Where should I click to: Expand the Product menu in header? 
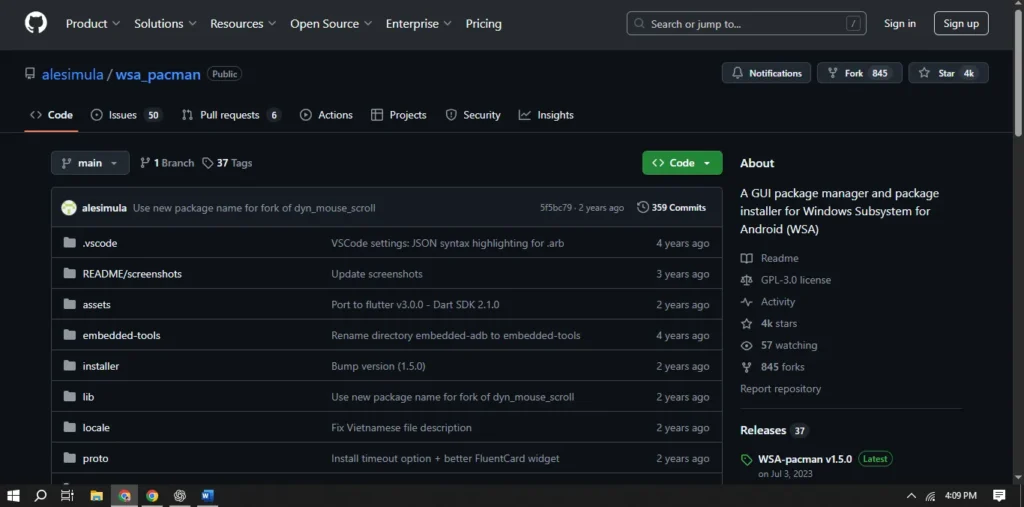(x=92, y=23)
